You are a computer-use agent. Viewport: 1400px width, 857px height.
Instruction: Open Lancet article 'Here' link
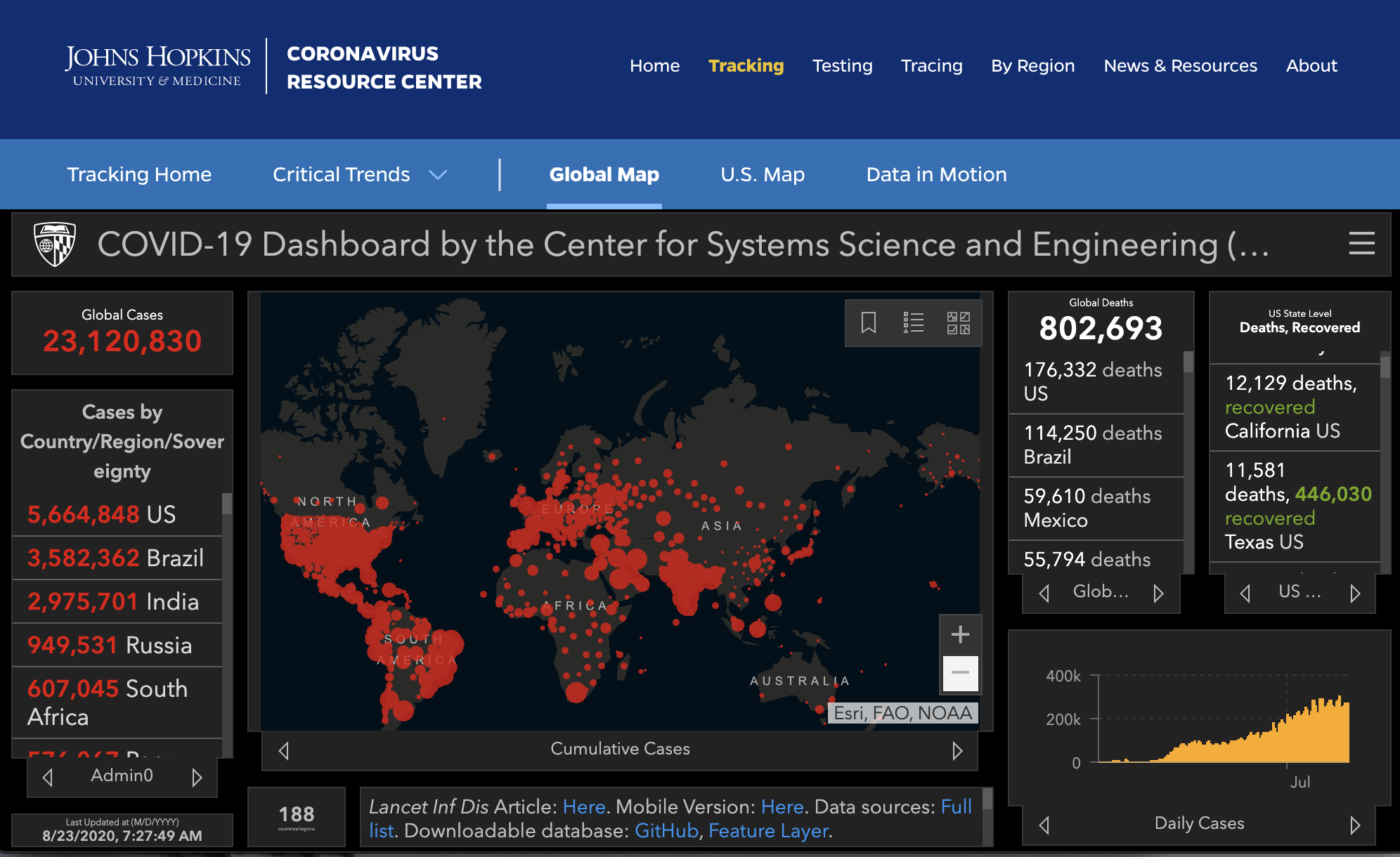(584, 806)
